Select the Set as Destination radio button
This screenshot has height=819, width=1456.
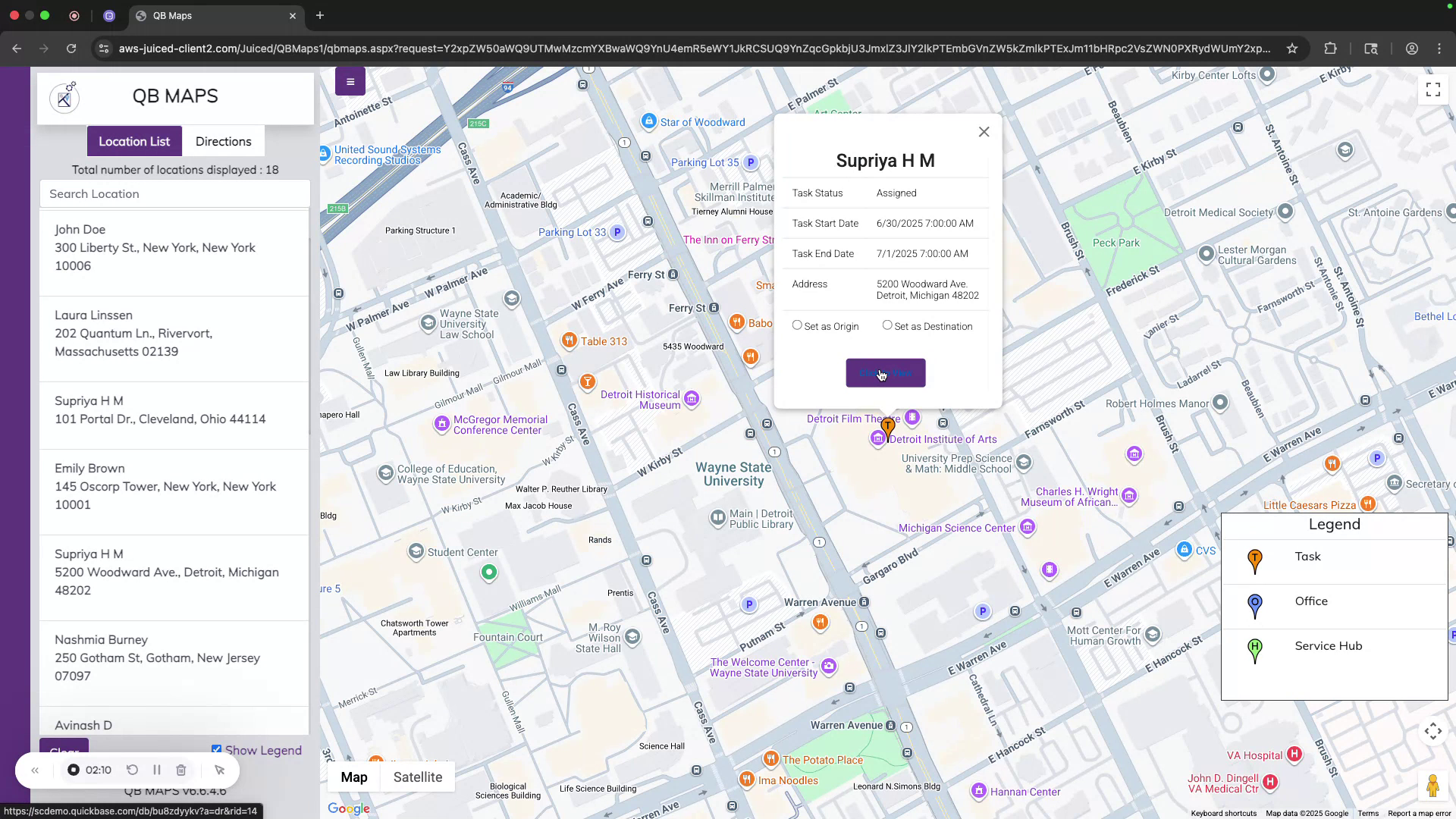(x=886, y=325)
